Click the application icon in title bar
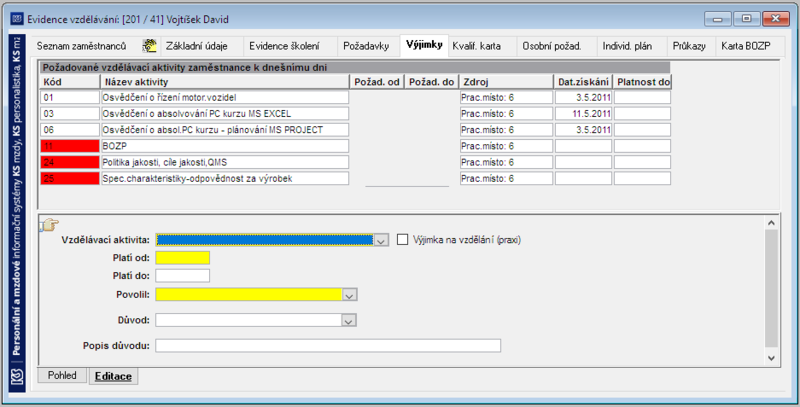Viewport: 800px width, 407px height. (x=17, y=19)
